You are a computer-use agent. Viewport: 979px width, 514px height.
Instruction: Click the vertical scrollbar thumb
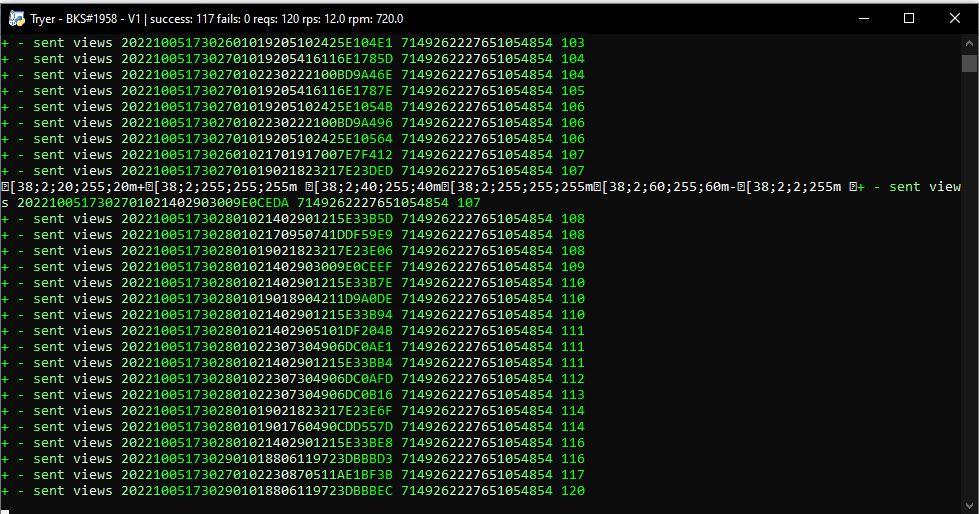pyautogui.click(x=969, y=63)
